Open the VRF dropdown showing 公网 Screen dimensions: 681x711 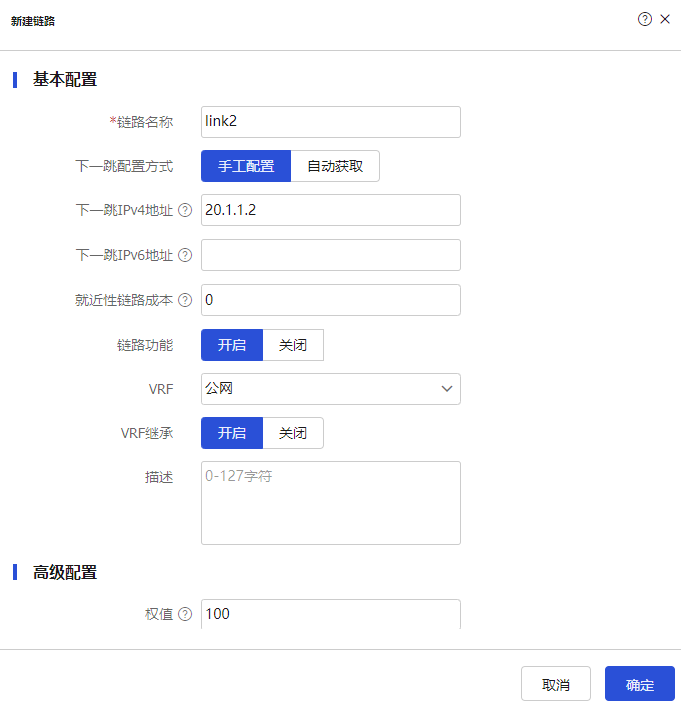point(331,389)
